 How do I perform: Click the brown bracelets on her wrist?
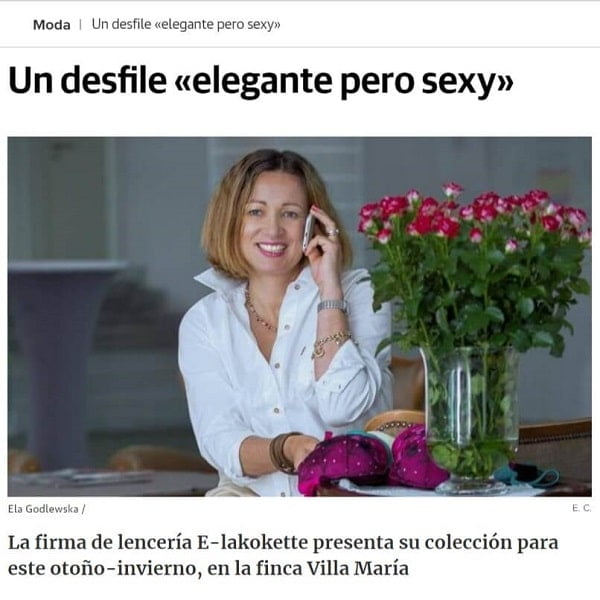(283, 452)
